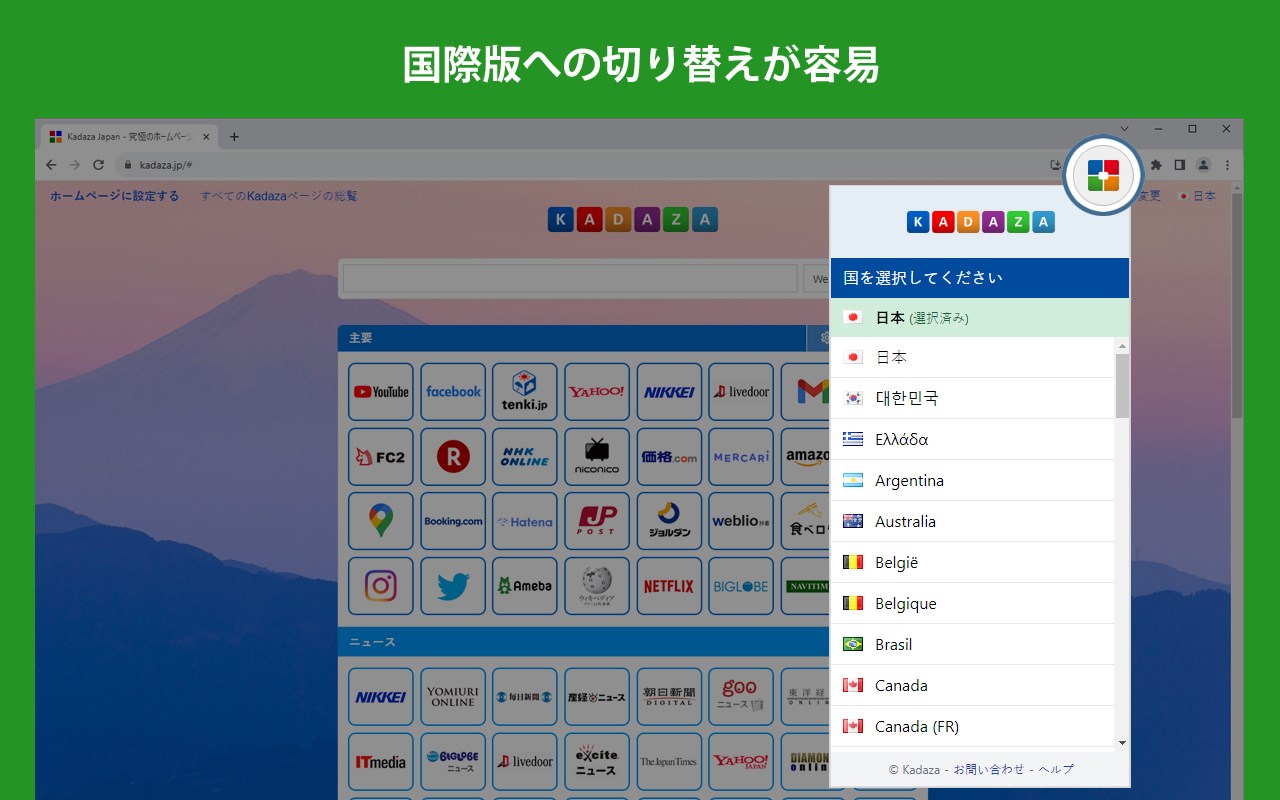The image size is (1280, 800).
Task: Open the Google Maps tile
Action: (381, 521)
